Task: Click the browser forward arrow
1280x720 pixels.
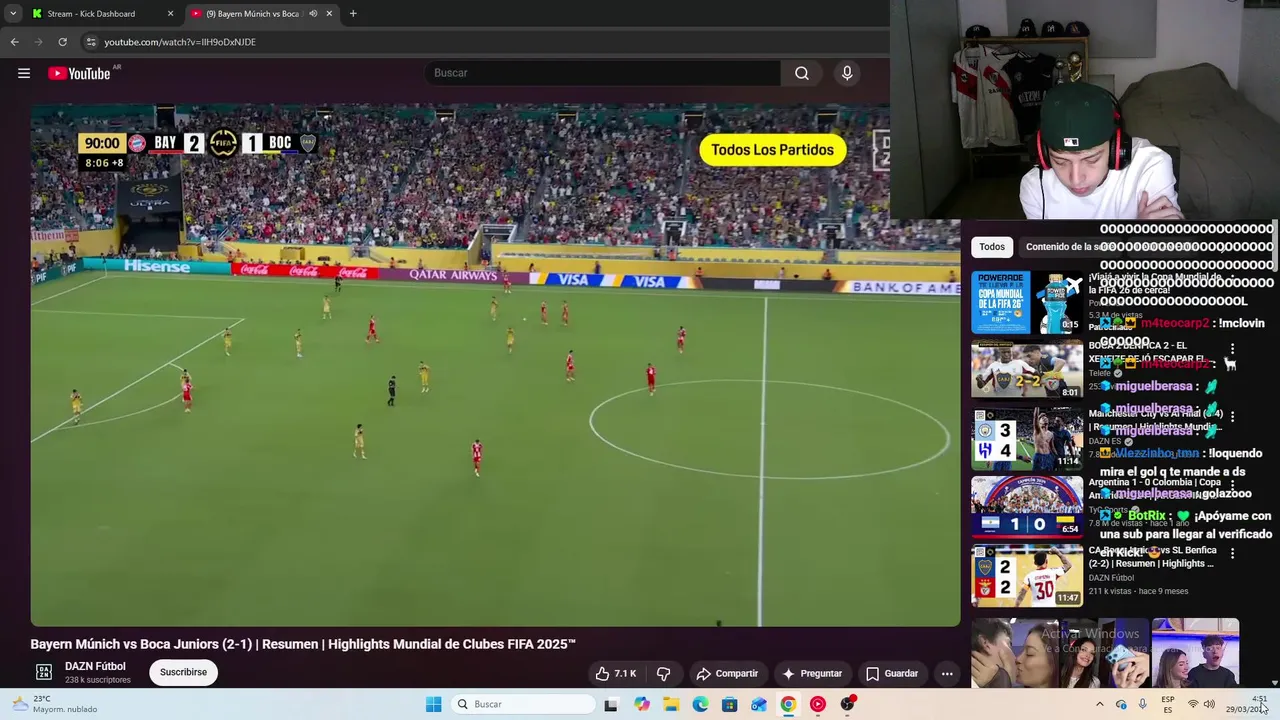Action: [38, 42]
